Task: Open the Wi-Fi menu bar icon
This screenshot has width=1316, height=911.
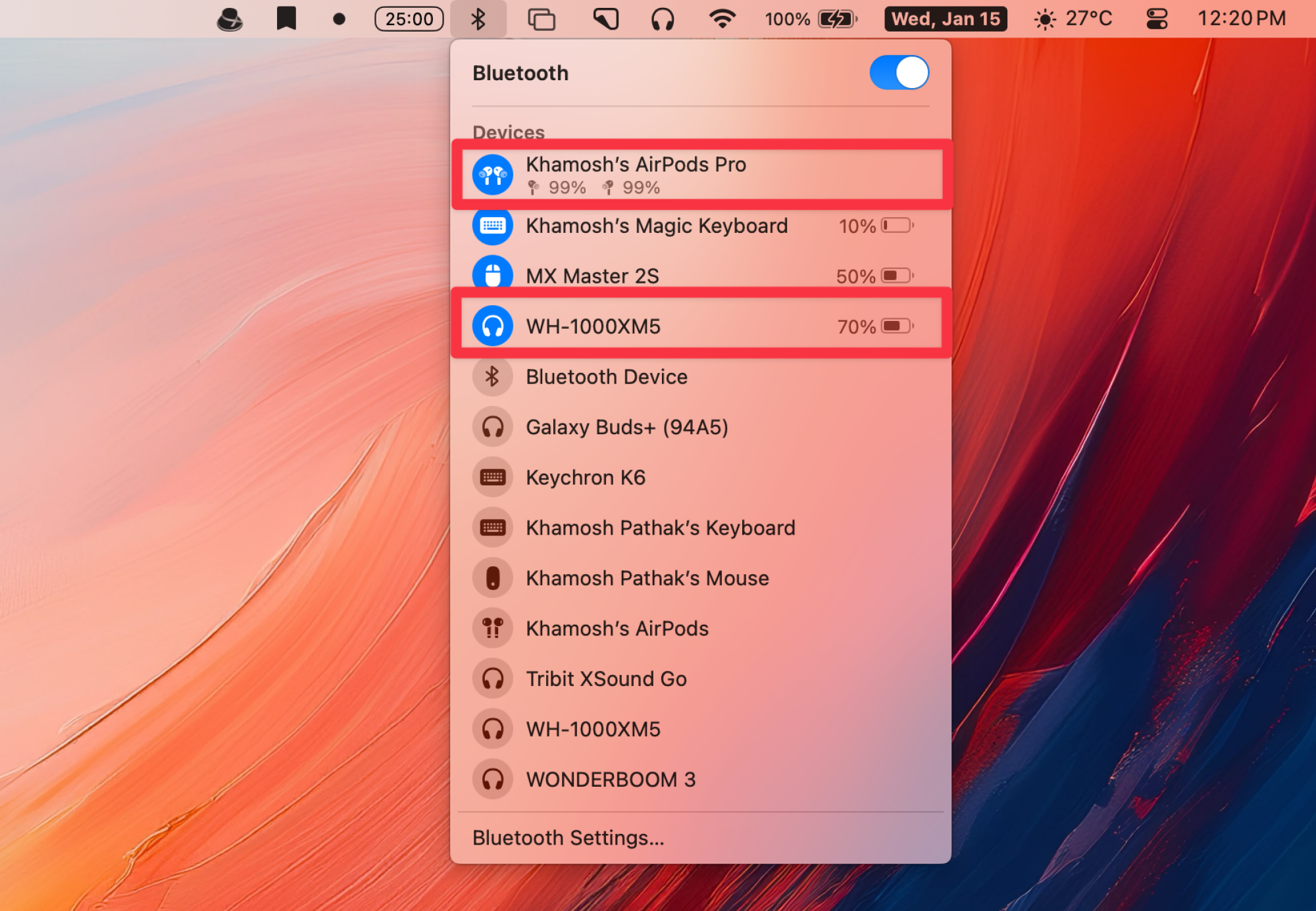Action: (722, 19)
